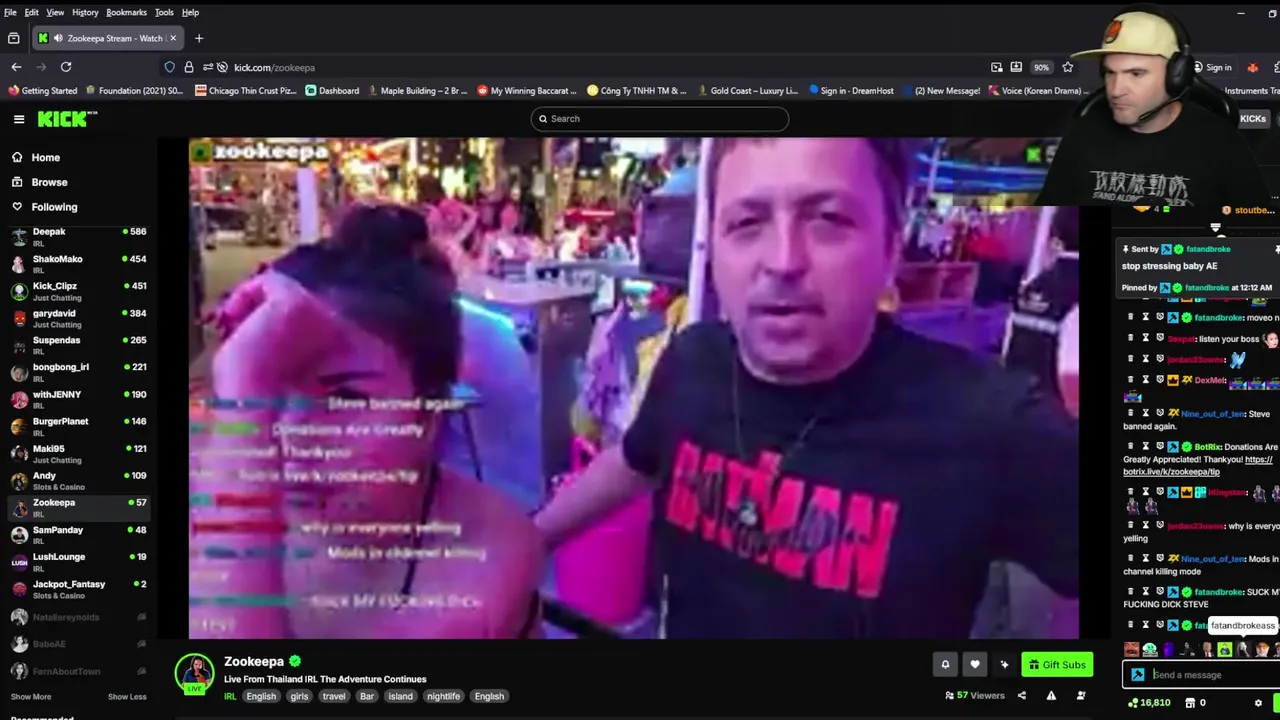Click the KICKs button in header

pyautogui.click(x=1252, y=119)
